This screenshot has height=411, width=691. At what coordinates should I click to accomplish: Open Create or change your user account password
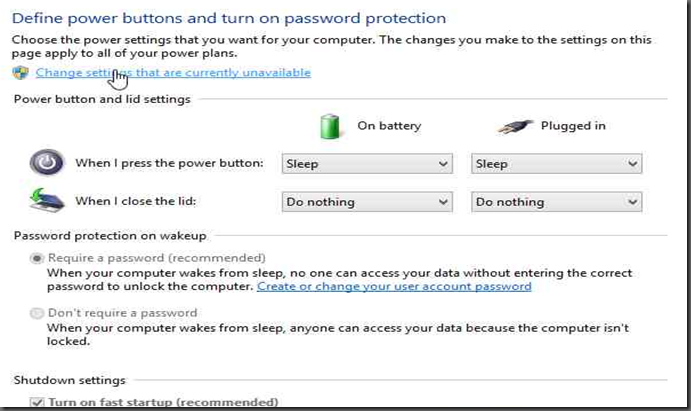pyautogui.click(x=394, y=286)
